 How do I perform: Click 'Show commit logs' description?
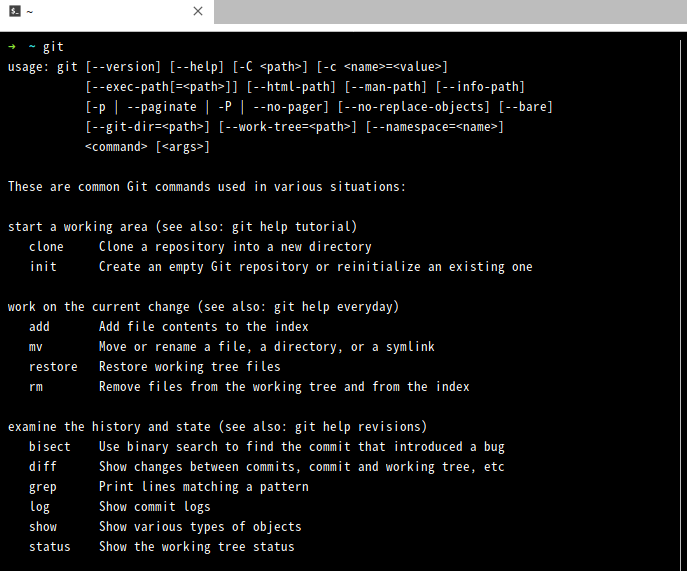coord(155,507)
